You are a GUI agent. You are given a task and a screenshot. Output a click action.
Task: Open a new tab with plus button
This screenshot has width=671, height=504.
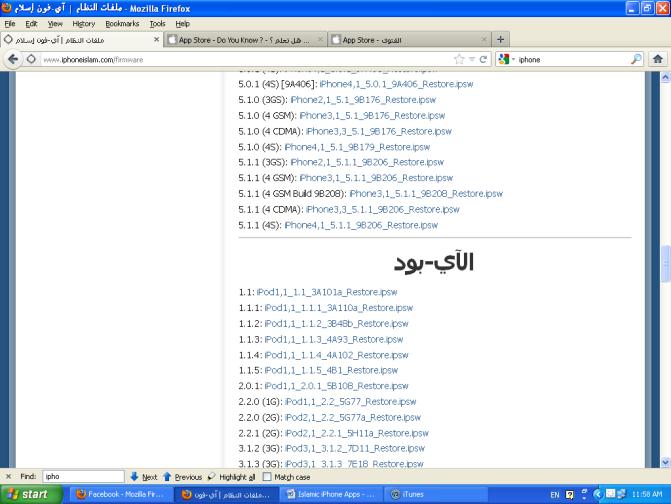click(500, 40)
